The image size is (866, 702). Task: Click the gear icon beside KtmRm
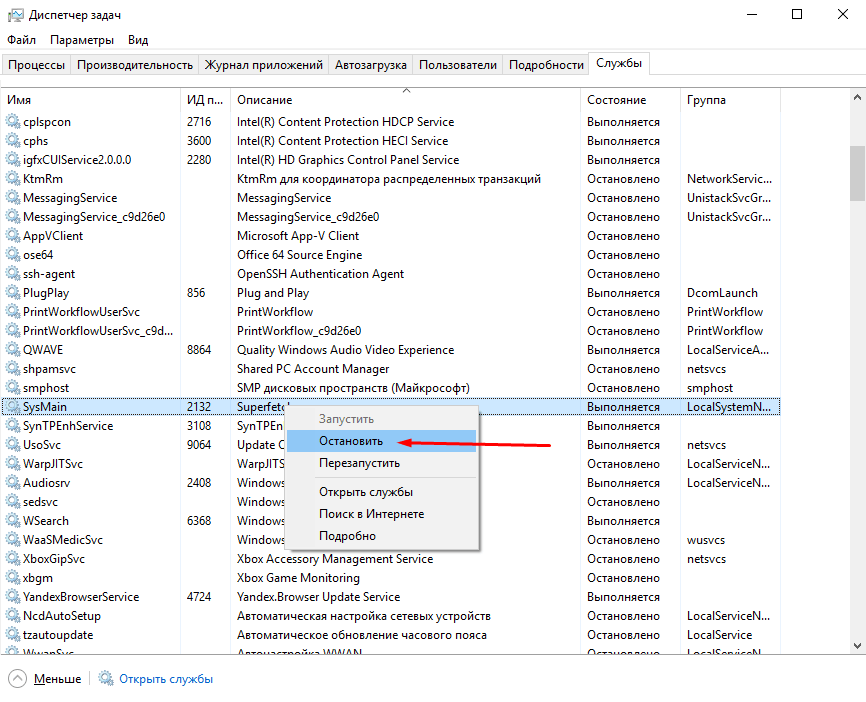[x=12, y=178]
